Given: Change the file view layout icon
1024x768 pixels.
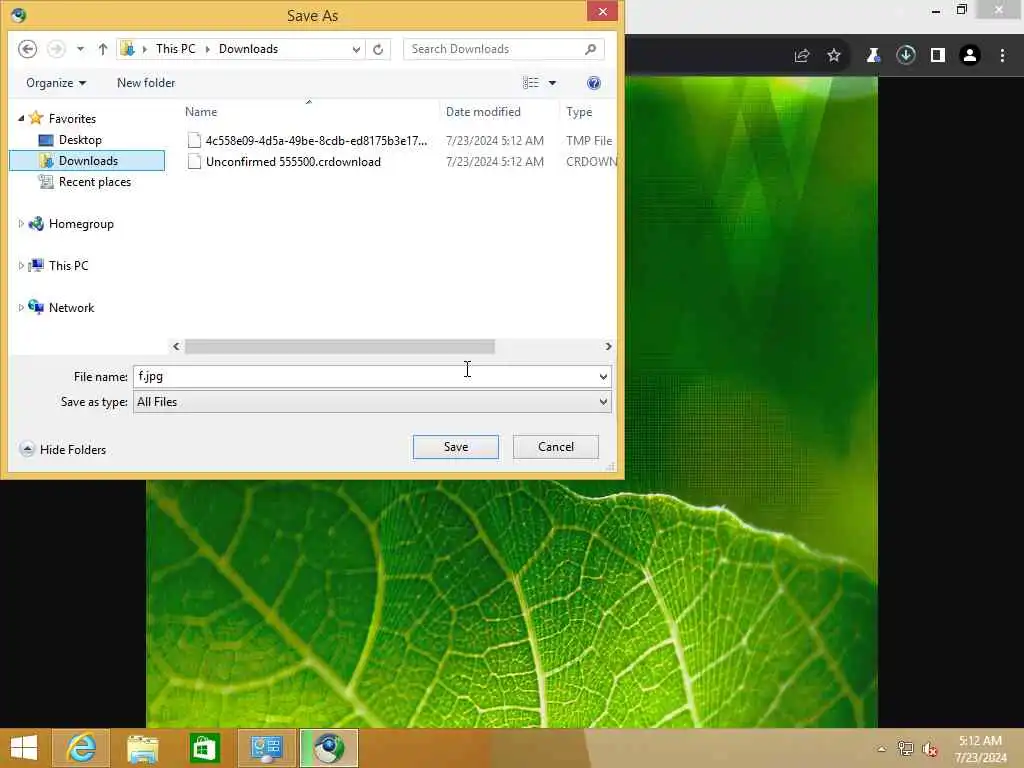Looking at the screenshot, I should [531, 83].
